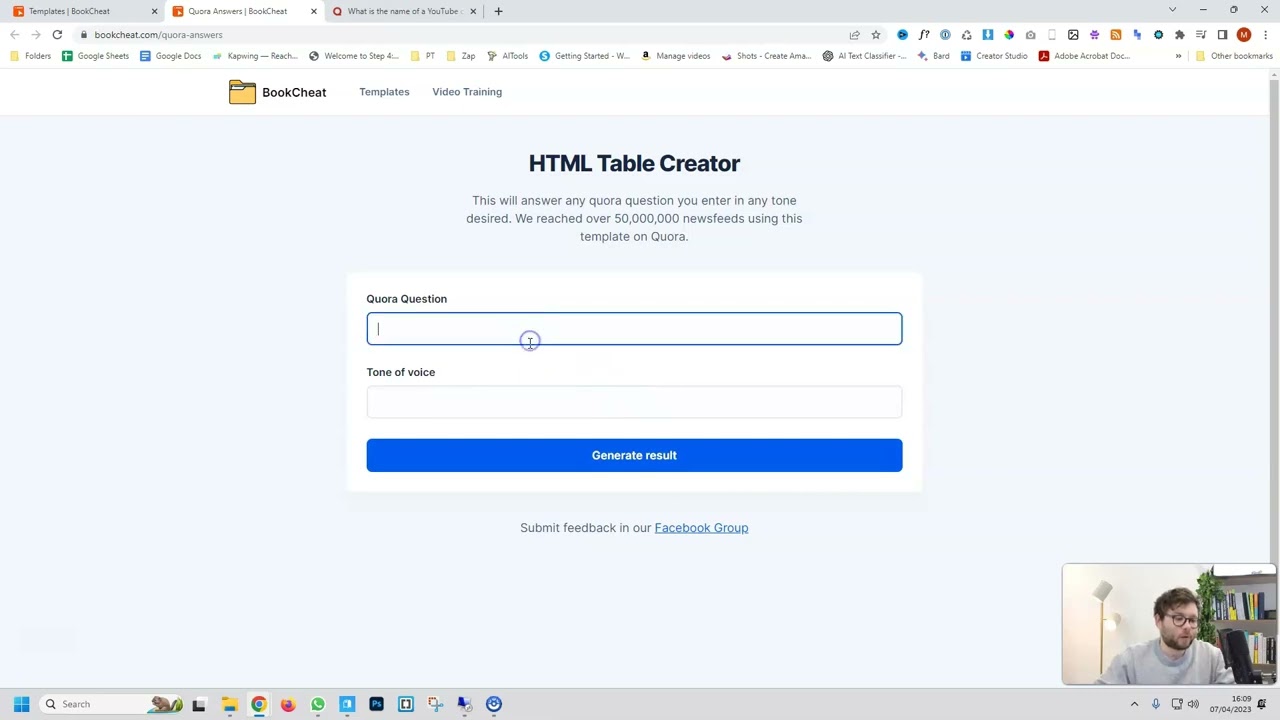Click the Generate result button

tap(634, 455)
